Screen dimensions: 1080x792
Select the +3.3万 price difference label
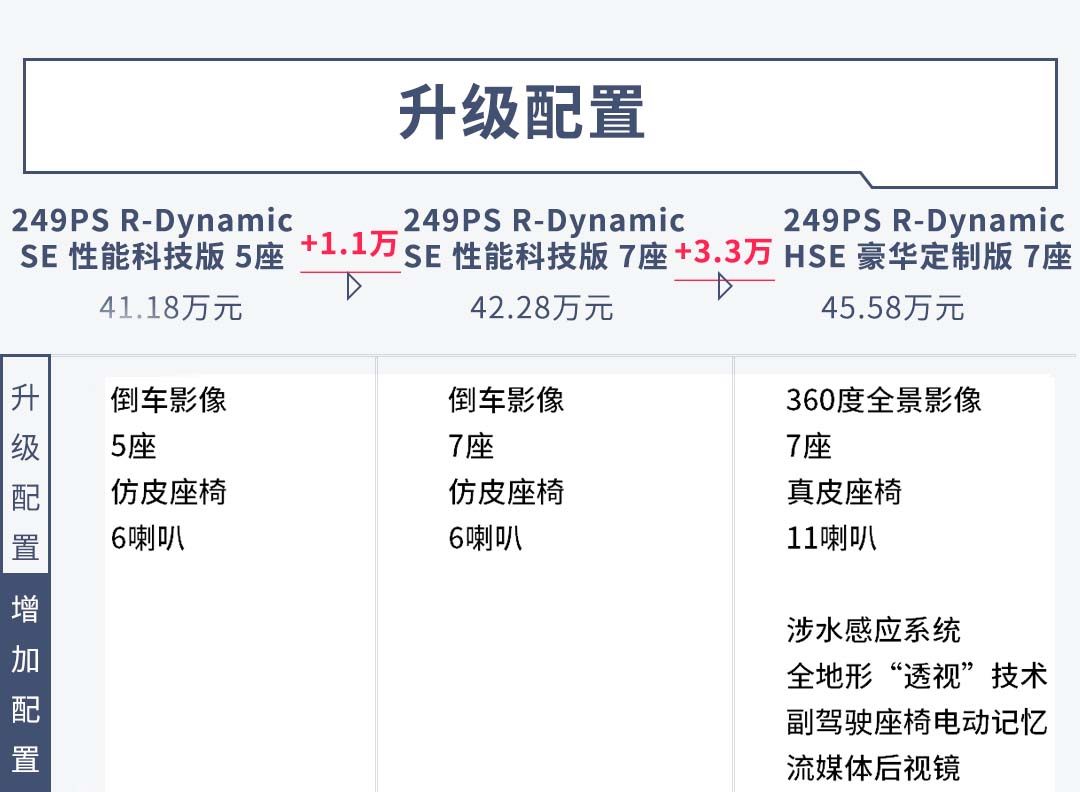tap(722, 251)
